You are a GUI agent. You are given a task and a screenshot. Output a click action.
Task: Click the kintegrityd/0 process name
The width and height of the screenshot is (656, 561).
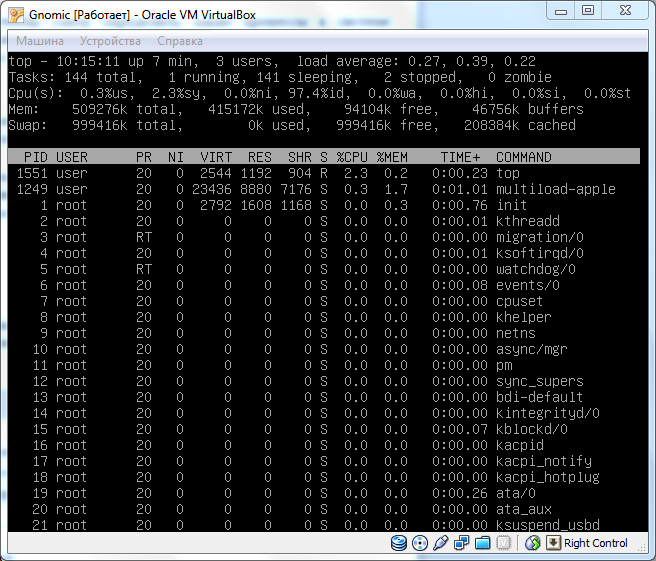[548, 413]
